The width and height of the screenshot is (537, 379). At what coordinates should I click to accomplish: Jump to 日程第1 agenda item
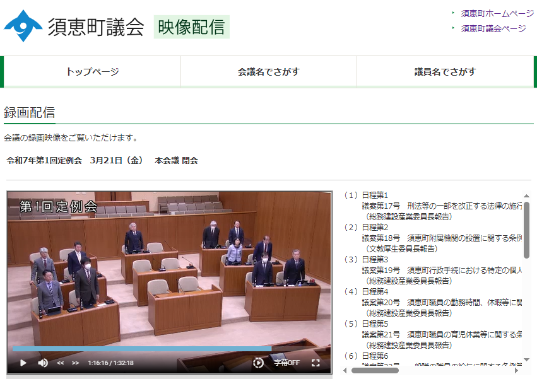tap(375, 195)
